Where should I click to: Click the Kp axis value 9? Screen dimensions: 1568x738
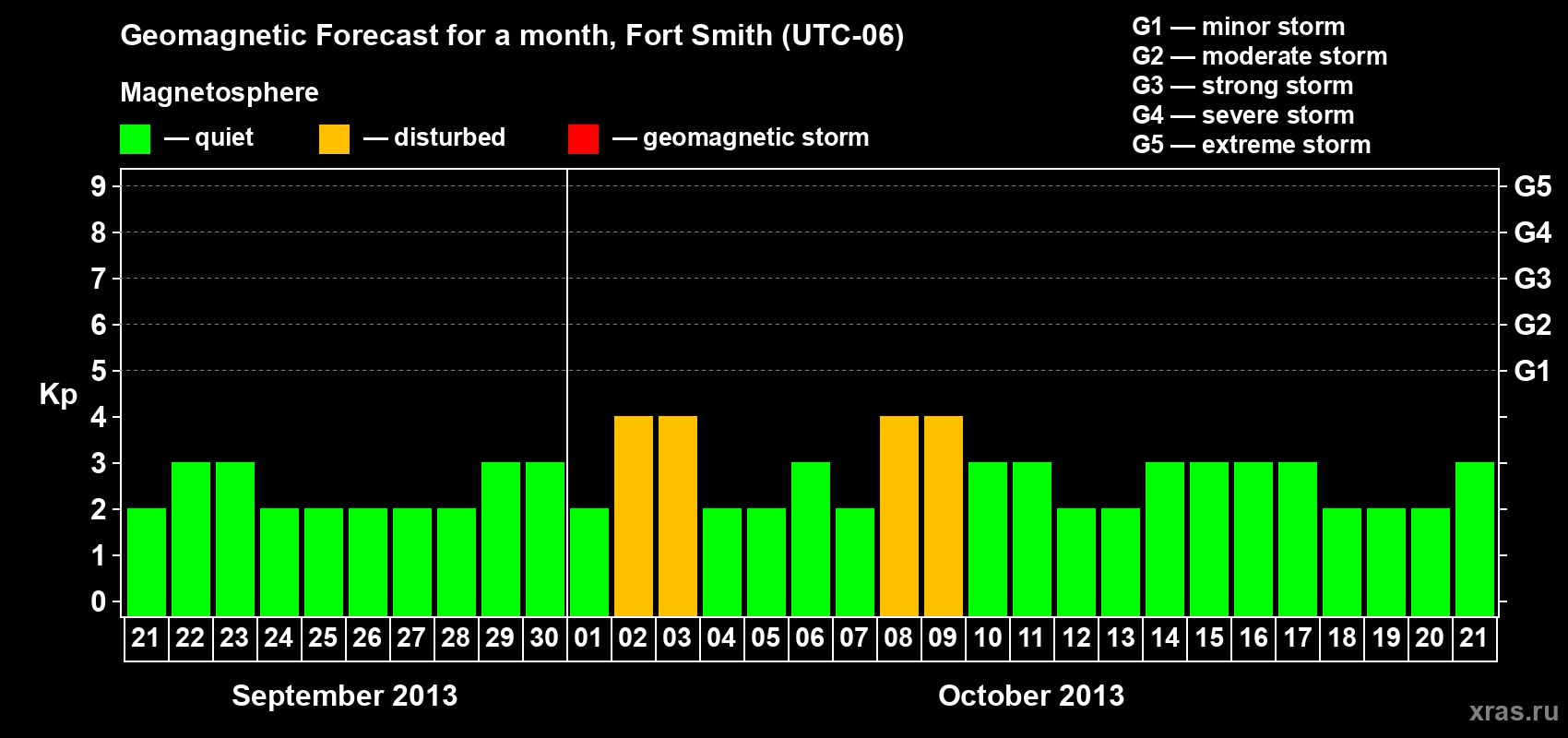[99, 186]
